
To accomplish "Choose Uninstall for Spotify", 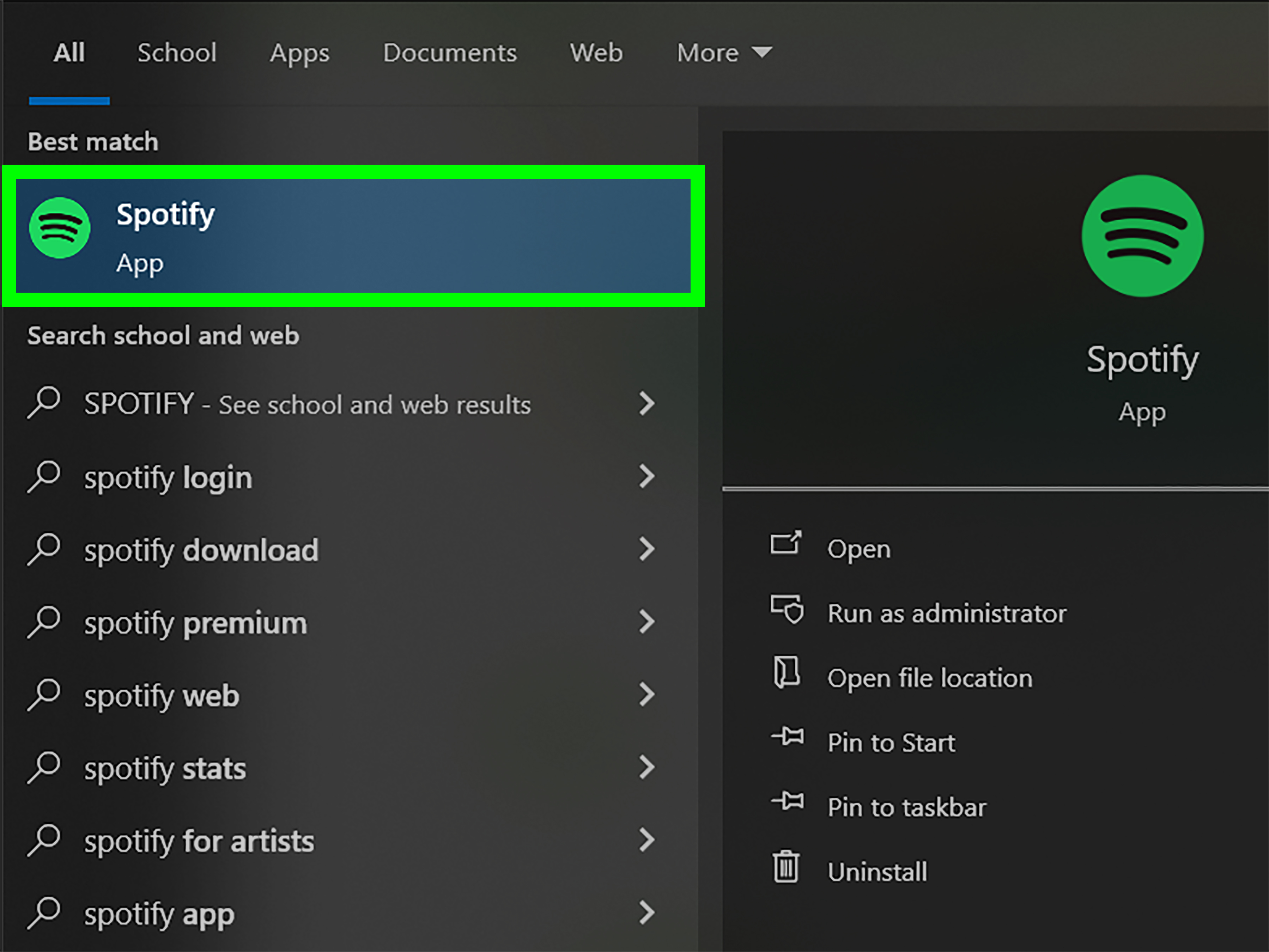I will (x=877, y=872).
